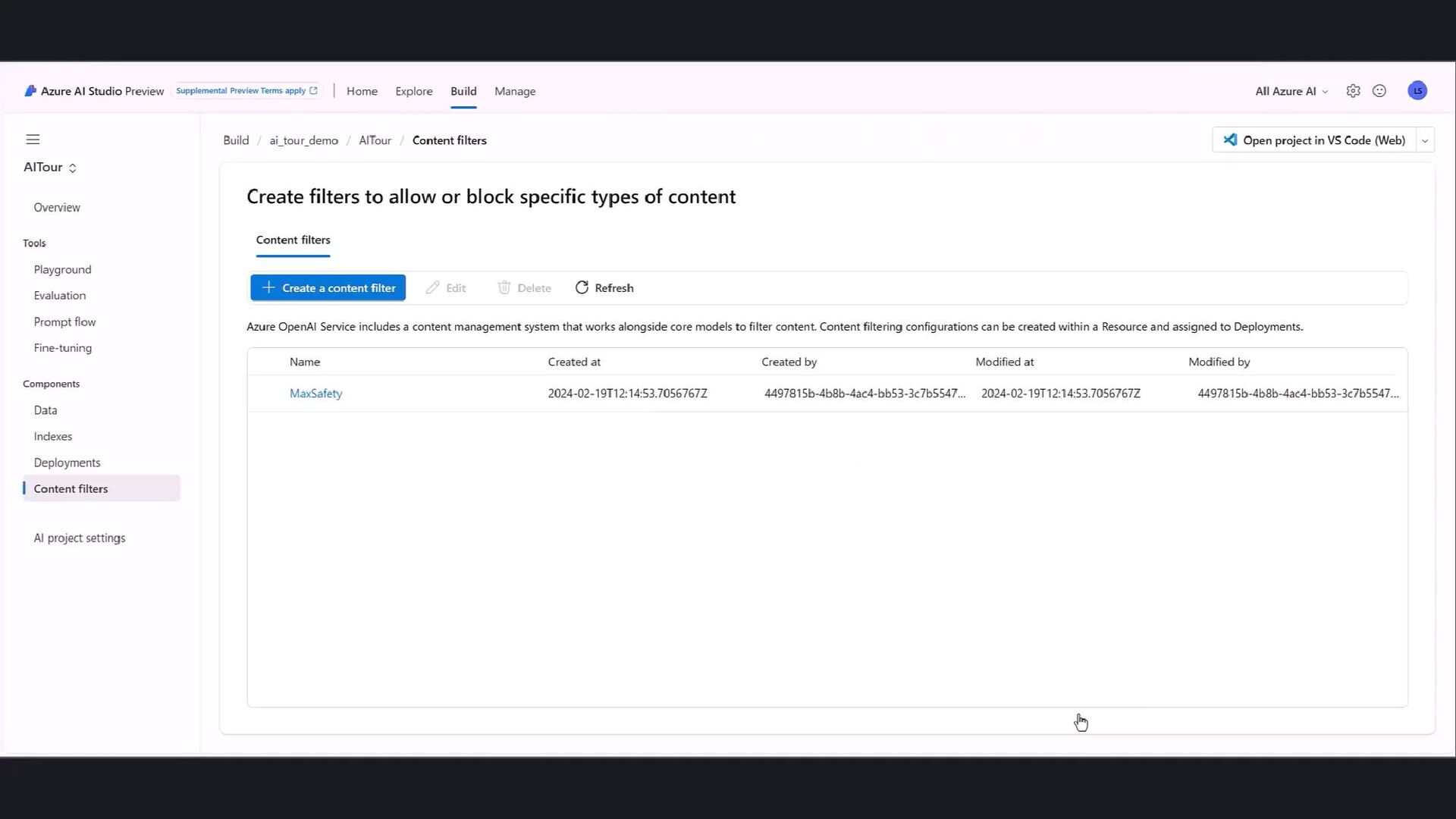Screen dimensions: 1456x819
Task: Open the AITour project switcher
Action: [x=50, y=168]
